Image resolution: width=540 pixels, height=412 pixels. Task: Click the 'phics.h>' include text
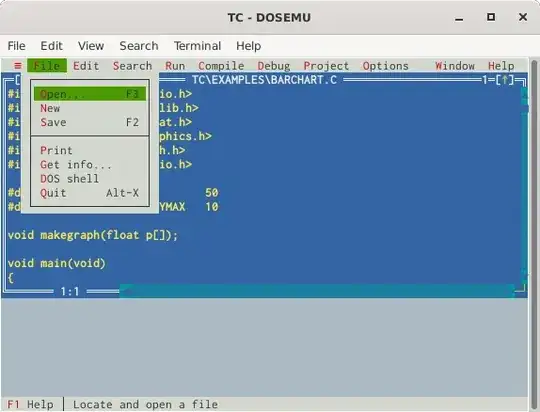(185, 136)
